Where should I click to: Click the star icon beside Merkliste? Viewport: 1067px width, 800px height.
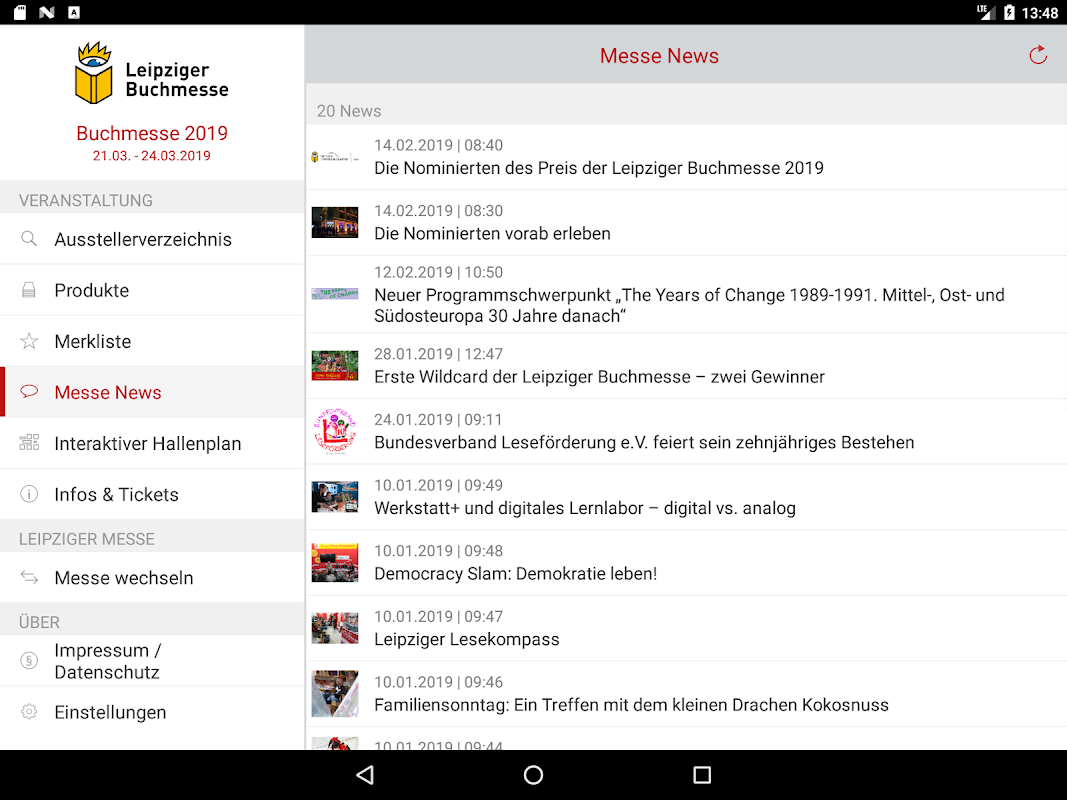[29, 341]
